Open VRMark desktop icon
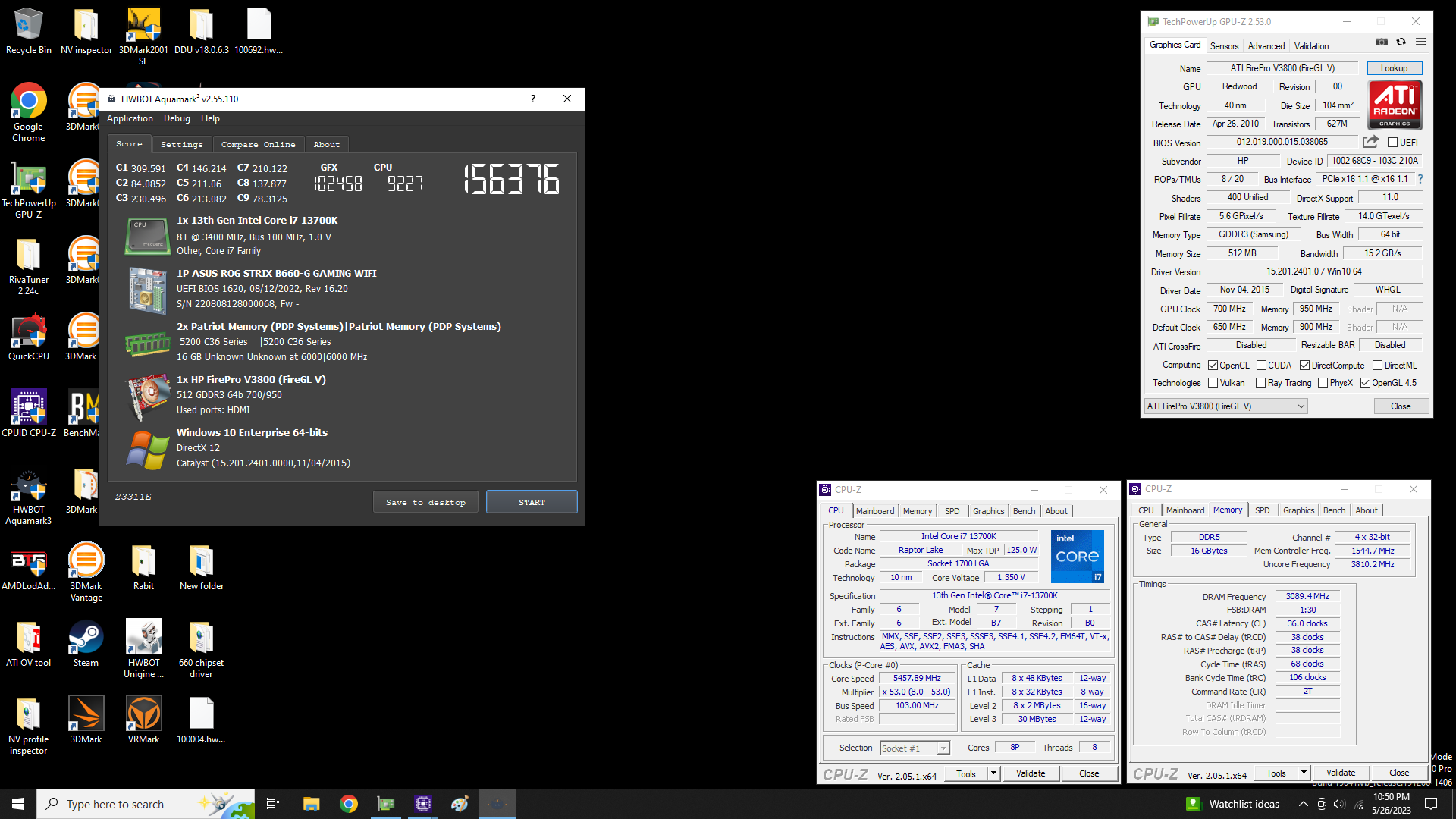This screenshot has height=819, width=1456. tap(143, 720)
